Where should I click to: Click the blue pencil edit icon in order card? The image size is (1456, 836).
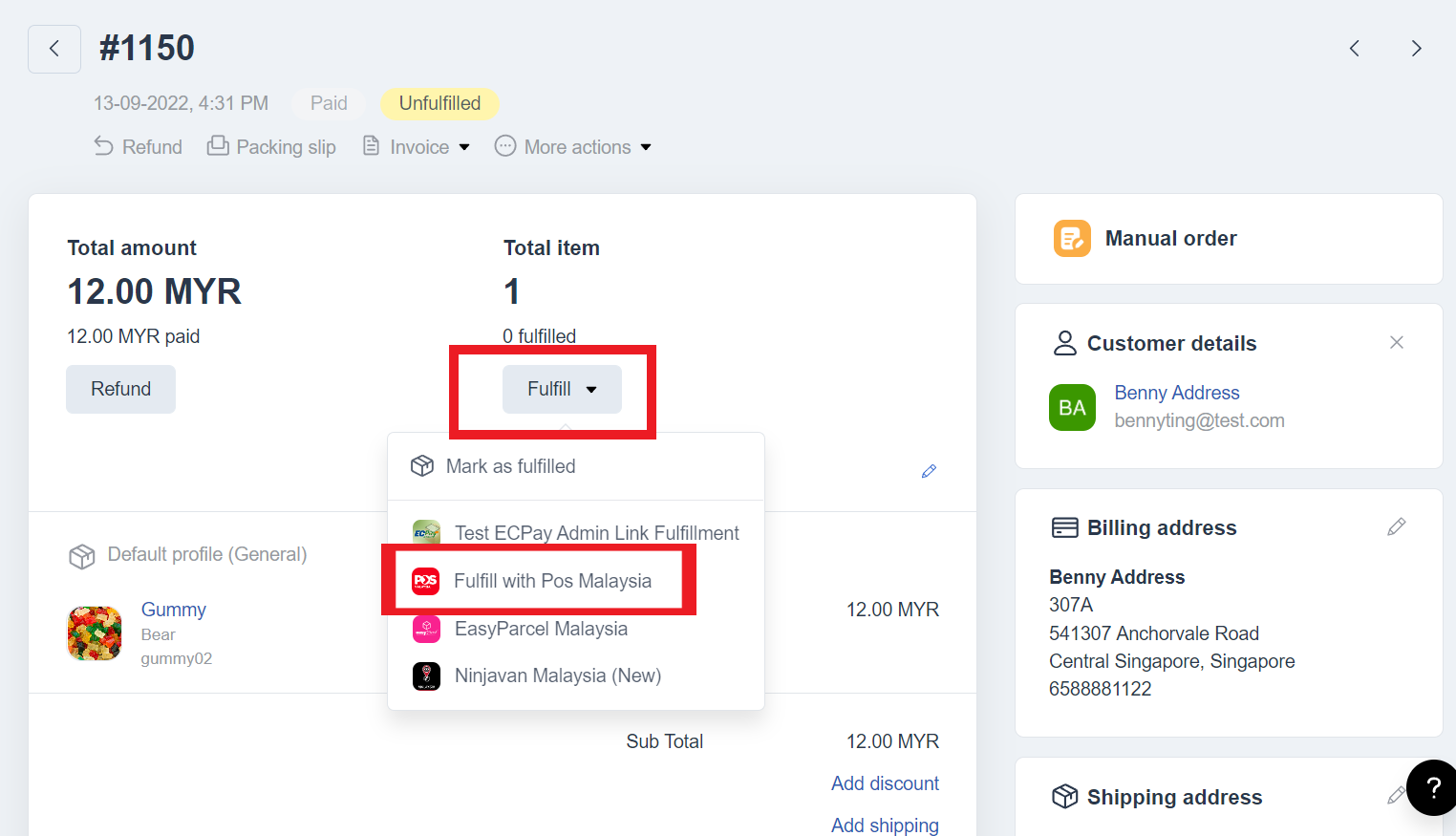929,471
